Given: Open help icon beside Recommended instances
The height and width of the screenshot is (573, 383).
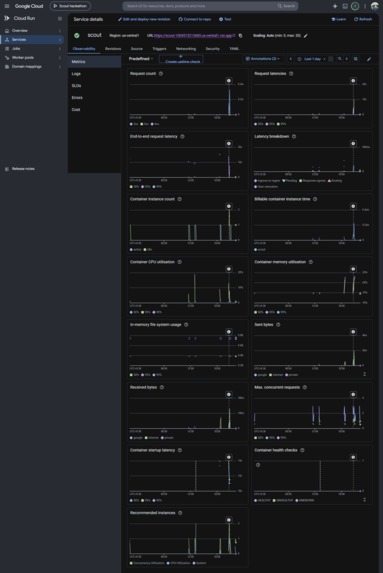Looking at the screenshot, I should pos(180,513).
